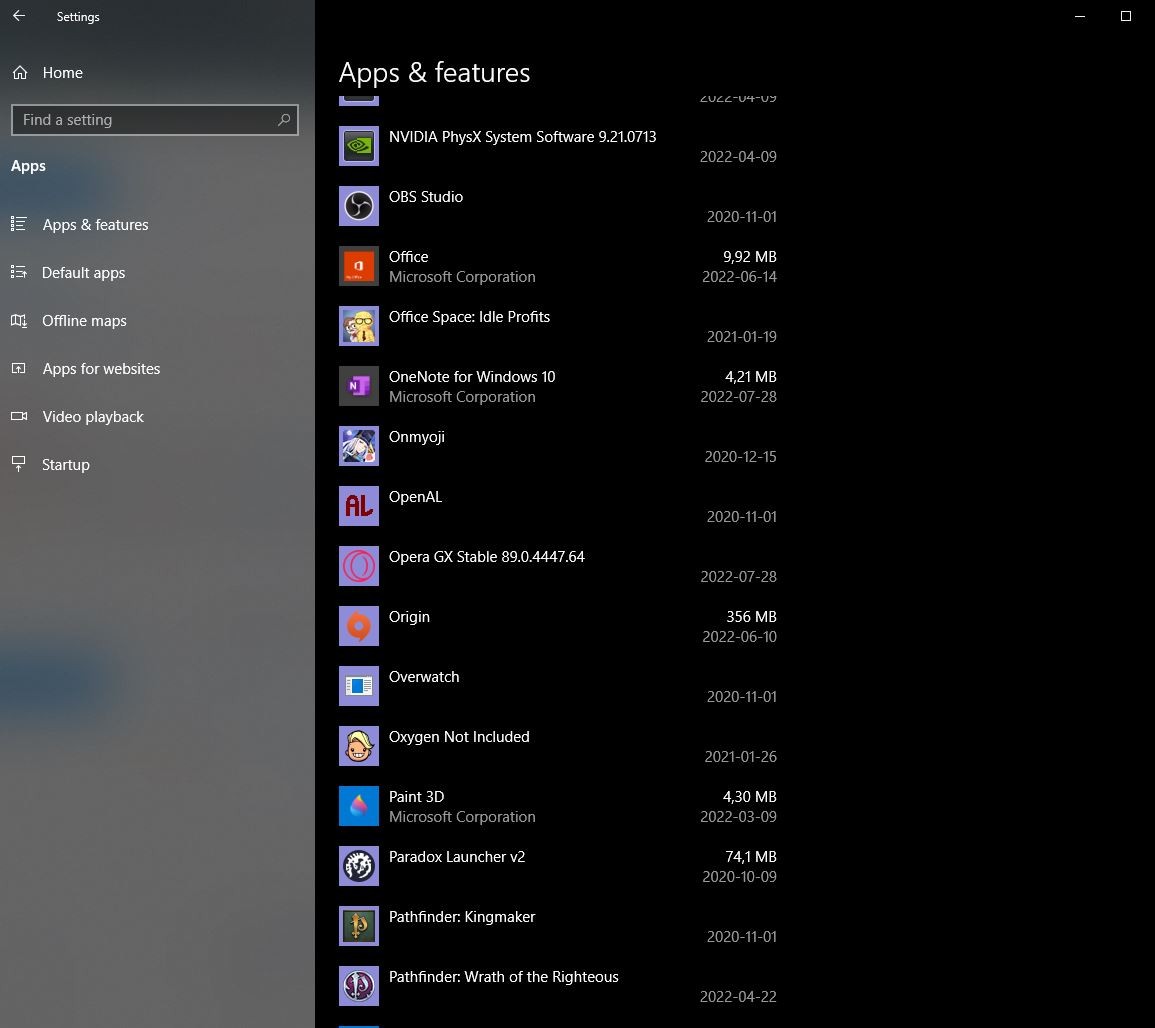Select Office Space: Idle Profits entry

469,317
